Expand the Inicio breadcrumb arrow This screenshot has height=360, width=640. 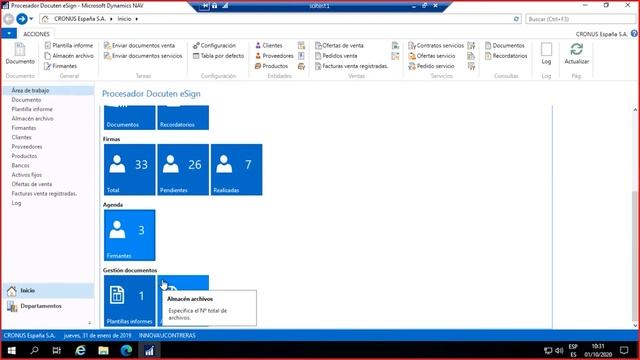coord(136,19)
